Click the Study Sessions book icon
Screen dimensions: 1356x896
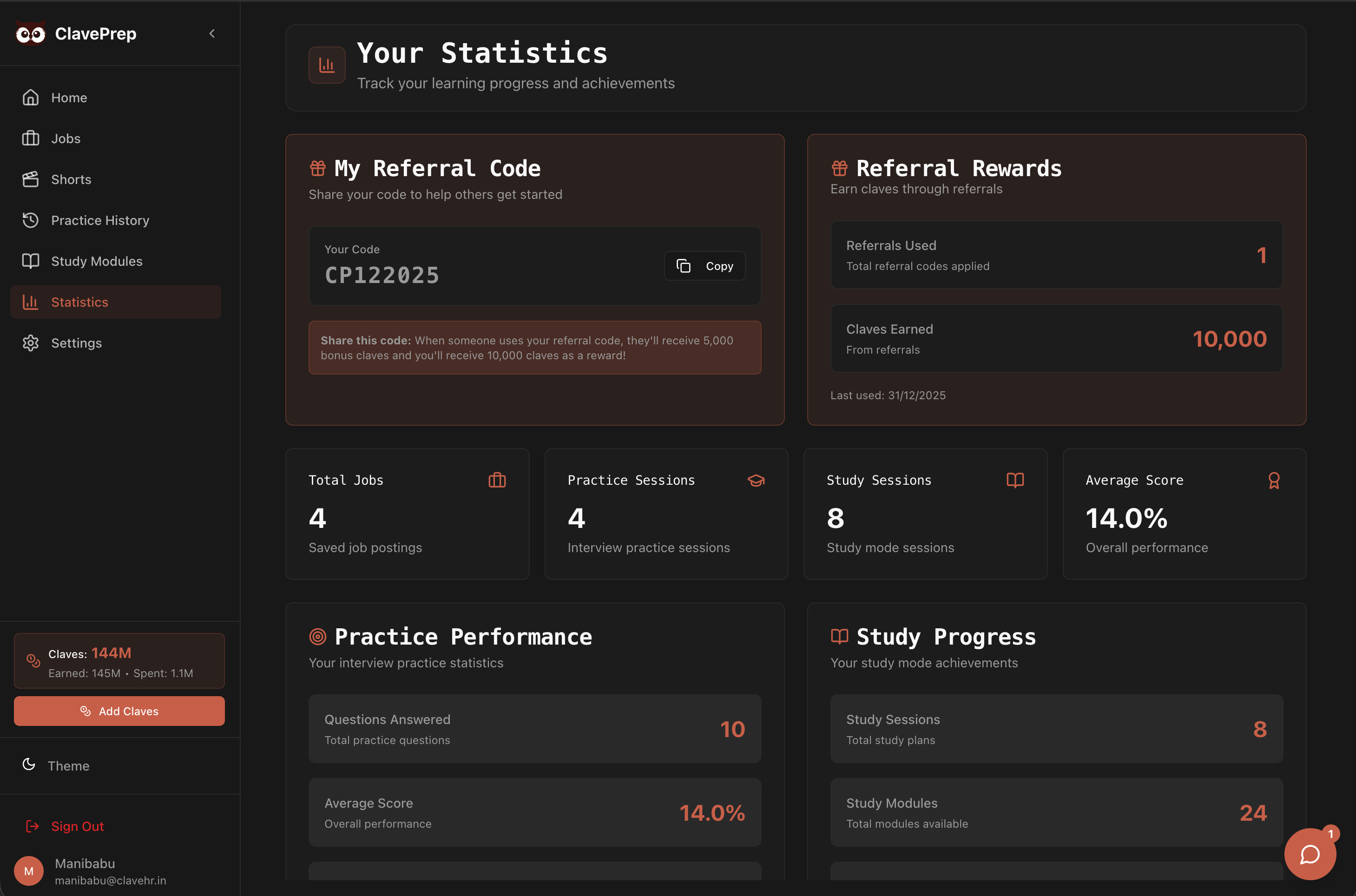1014,481
